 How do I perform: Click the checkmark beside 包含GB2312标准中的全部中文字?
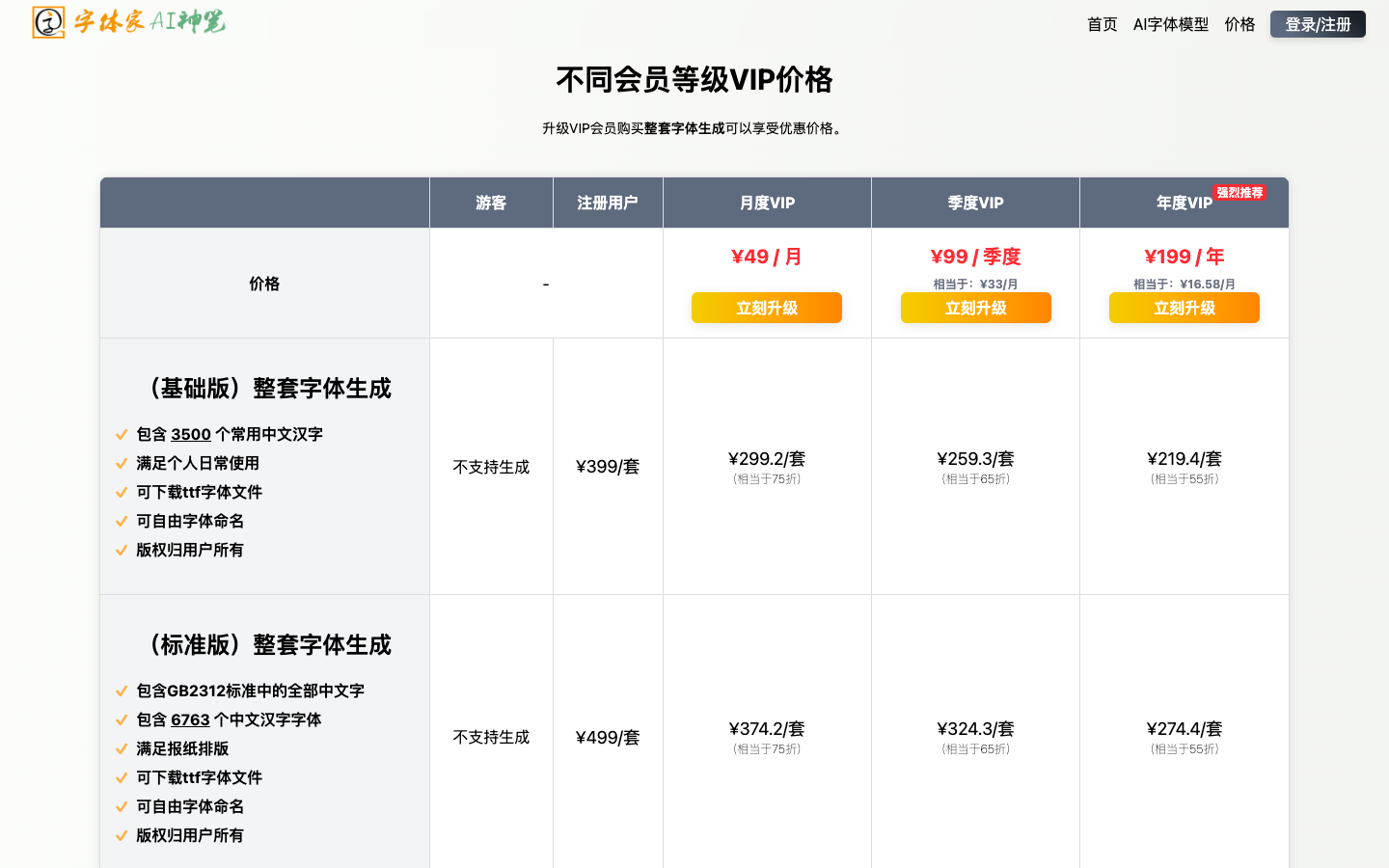coord(122,691)
